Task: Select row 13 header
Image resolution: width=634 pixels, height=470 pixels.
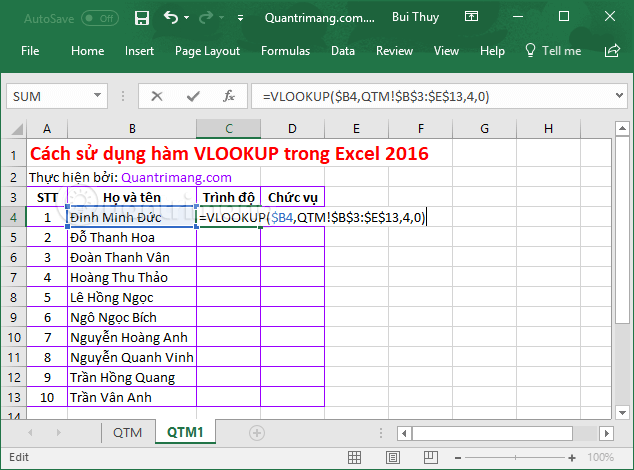Action: (13, 398)
